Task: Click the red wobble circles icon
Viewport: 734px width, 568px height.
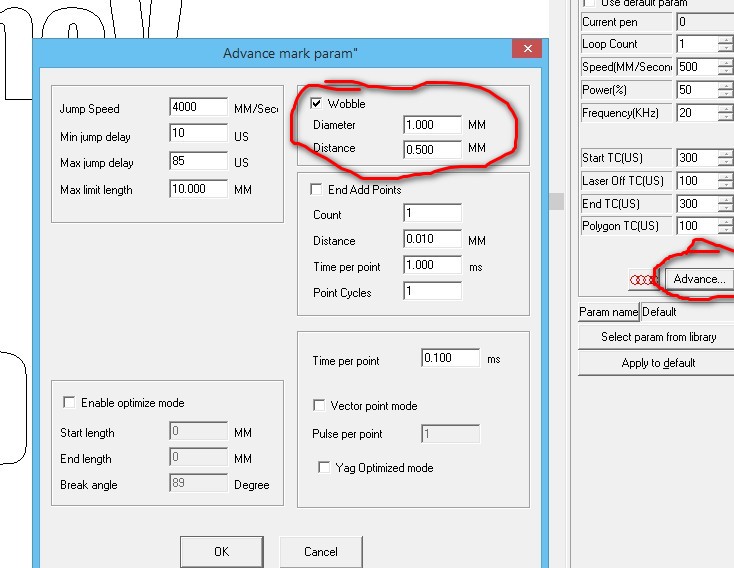Action: tap(643, 279)
